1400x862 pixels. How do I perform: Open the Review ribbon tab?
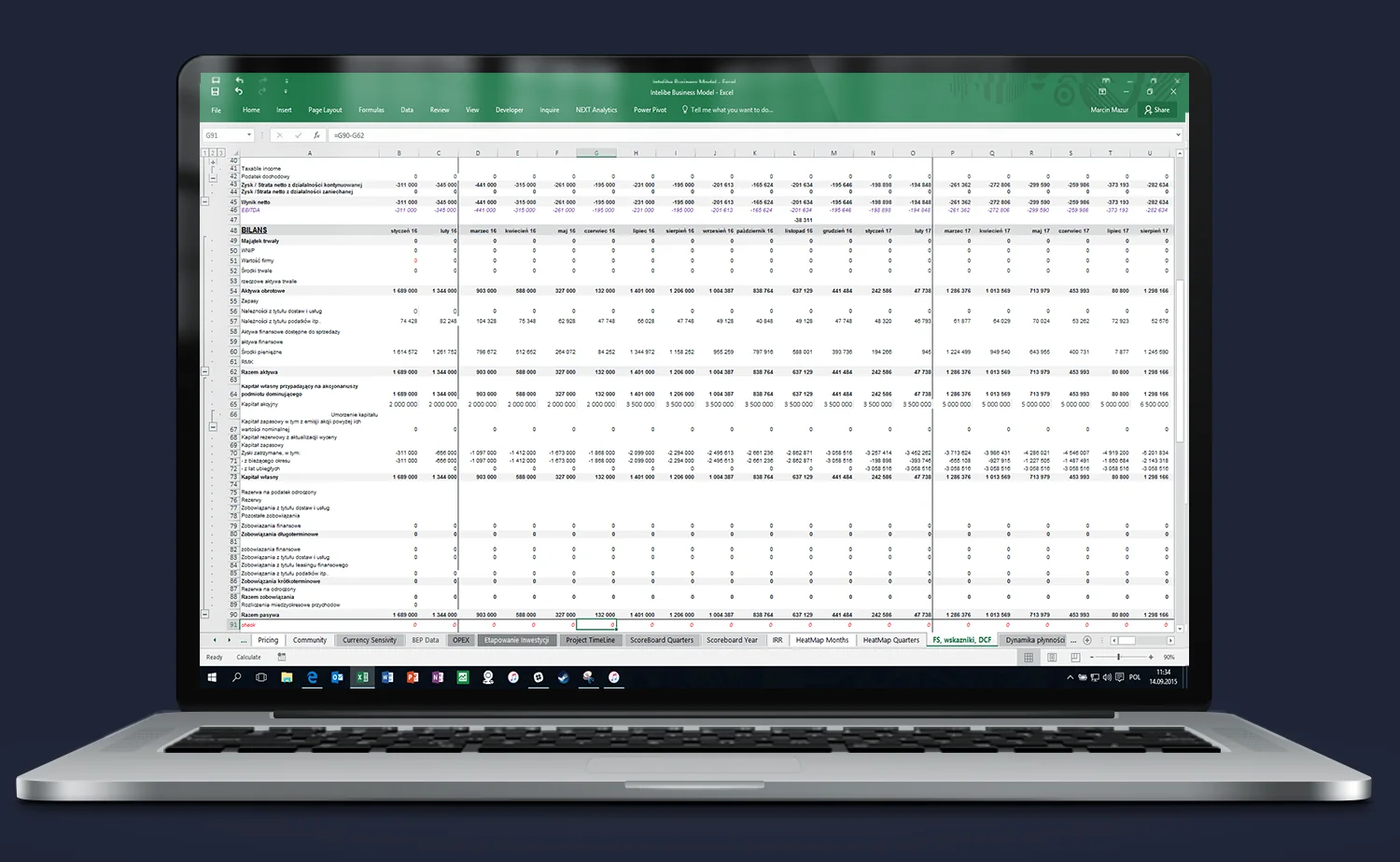(x=440, y=110)
